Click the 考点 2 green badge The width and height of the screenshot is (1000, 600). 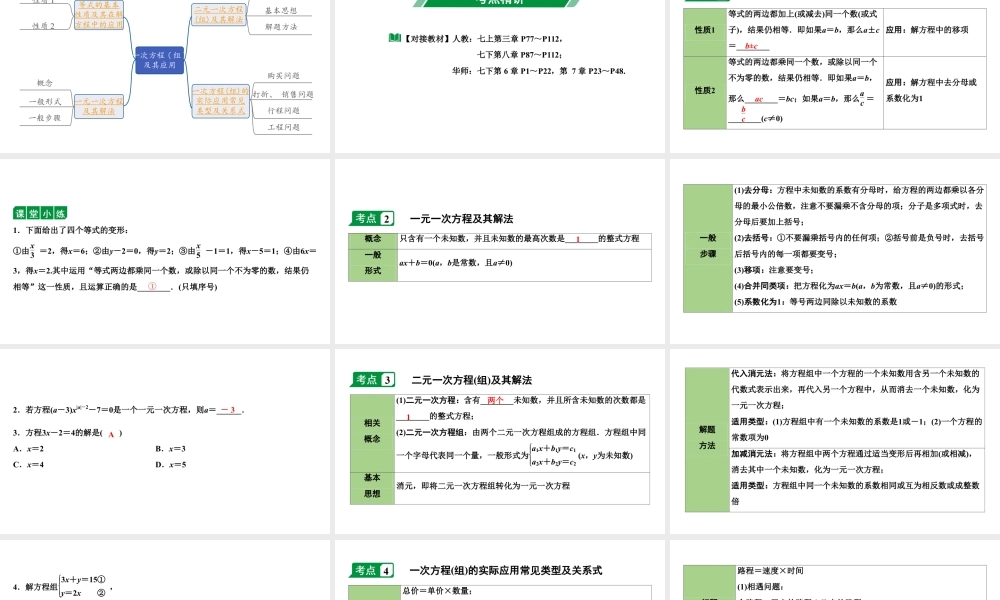tap(373, 218)
